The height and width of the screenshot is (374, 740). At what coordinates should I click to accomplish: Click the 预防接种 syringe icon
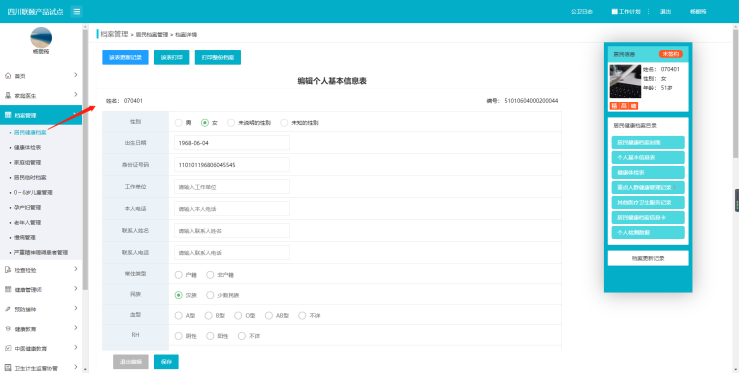[x=8, y=309]
